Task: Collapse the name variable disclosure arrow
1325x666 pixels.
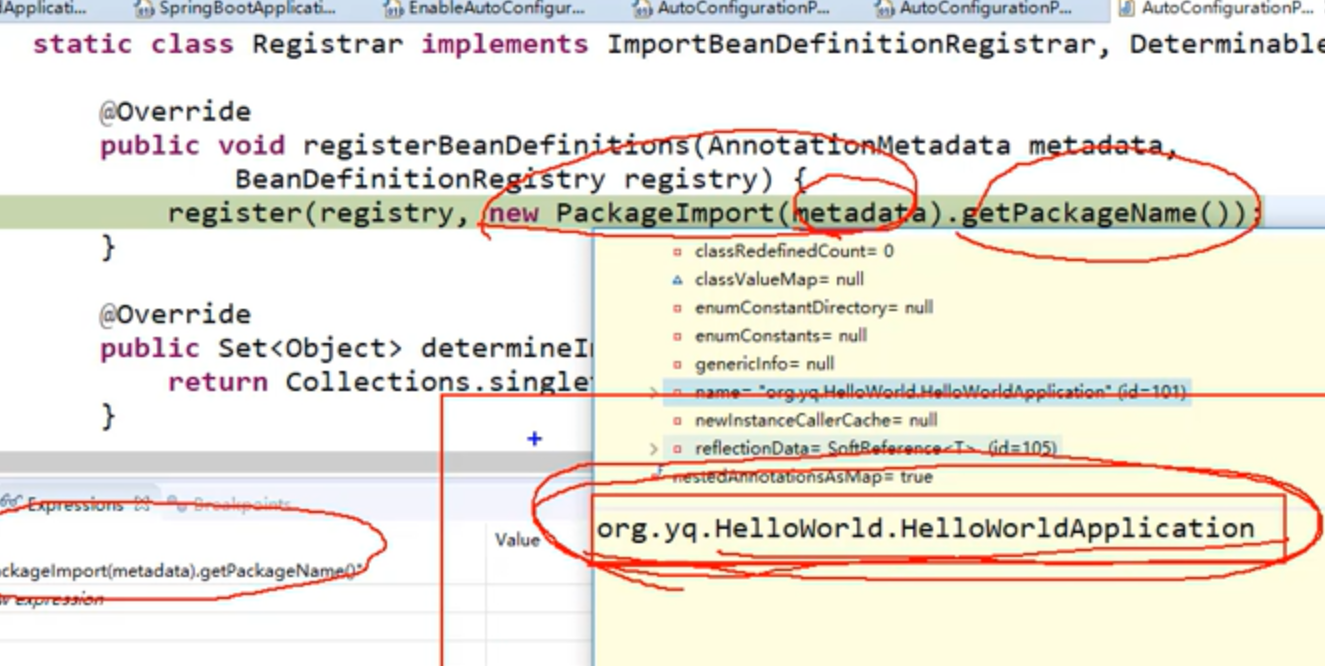Action: pos(652,392)
